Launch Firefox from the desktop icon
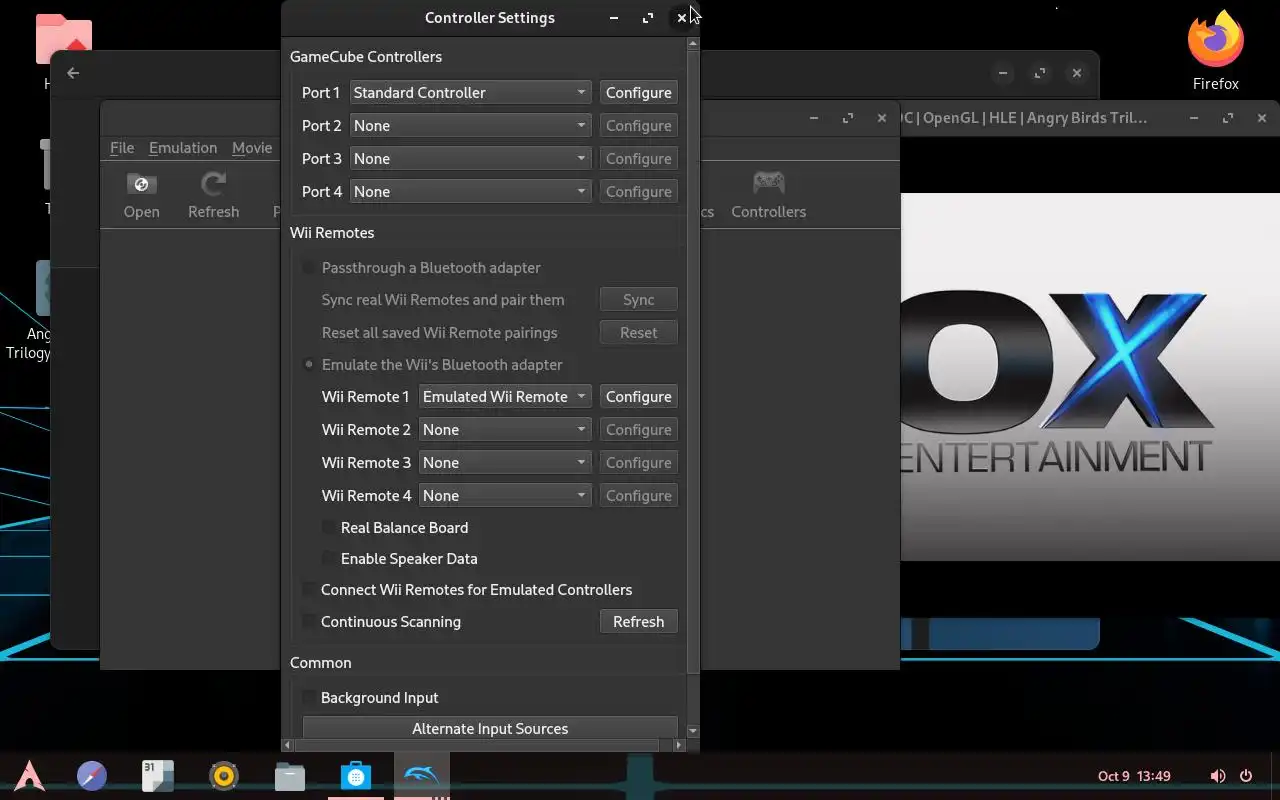The image size is (1280, 800). [1215, 51]
